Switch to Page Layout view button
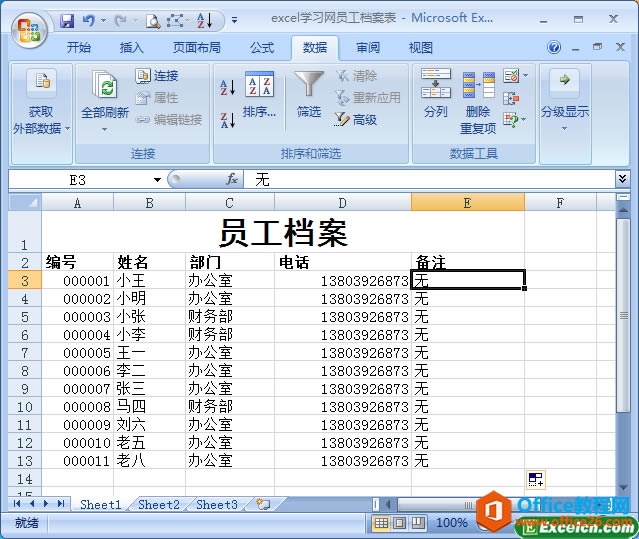 coord(399,523)
